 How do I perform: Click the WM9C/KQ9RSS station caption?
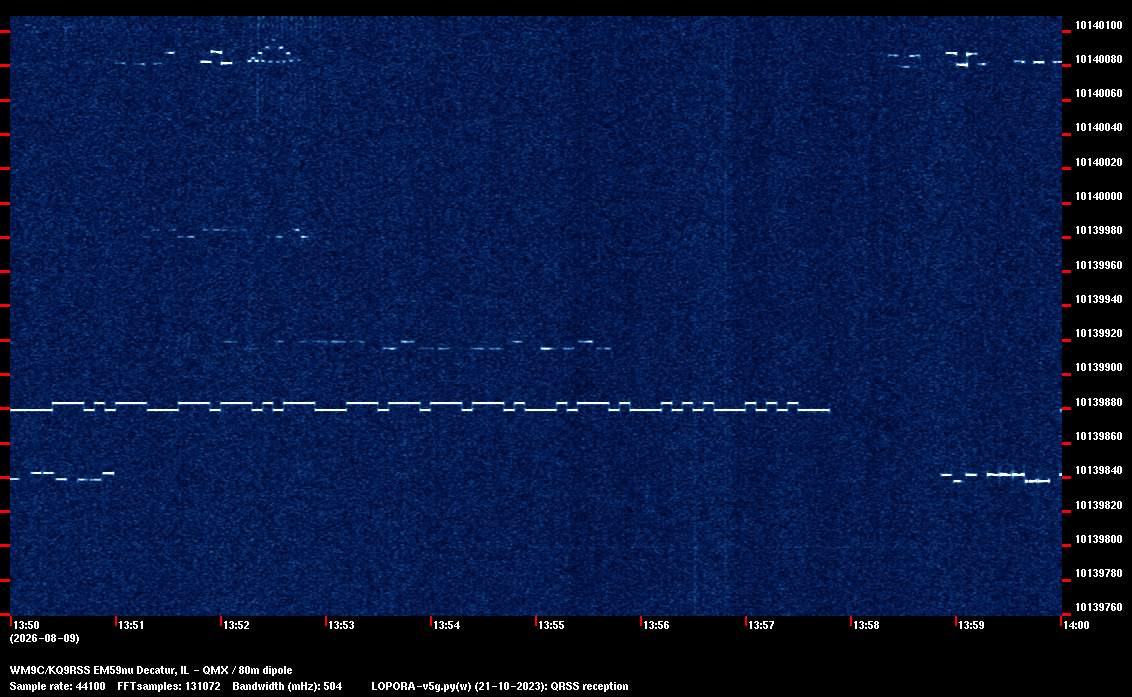click(x=151, y=670)
